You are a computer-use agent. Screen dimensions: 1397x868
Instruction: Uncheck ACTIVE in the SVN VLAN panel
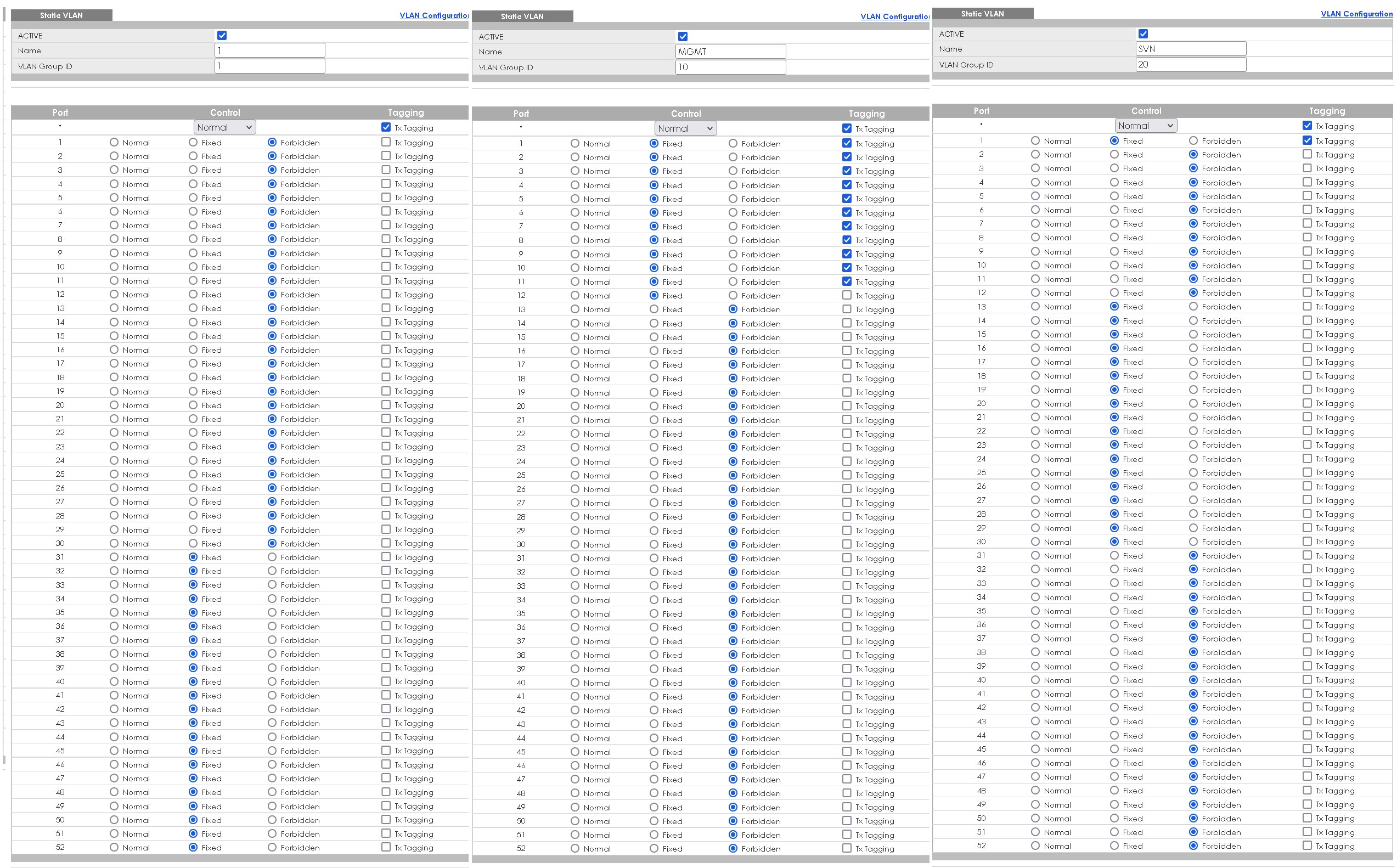[x=1143, y=34]
